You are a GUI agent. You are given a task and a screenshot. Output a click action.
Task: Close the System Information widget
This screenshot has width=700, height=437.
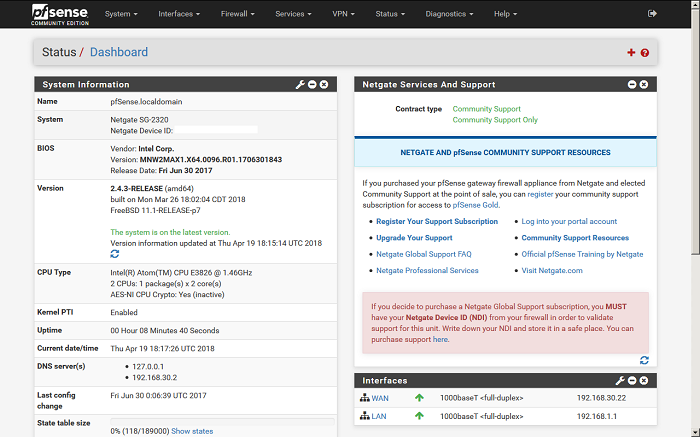(x=324, y=85)
